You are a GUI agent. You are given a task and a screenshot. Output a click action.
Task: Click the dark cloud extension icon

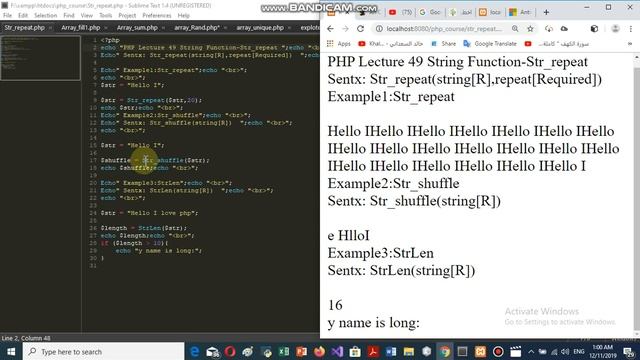click(x=564, y=29)
